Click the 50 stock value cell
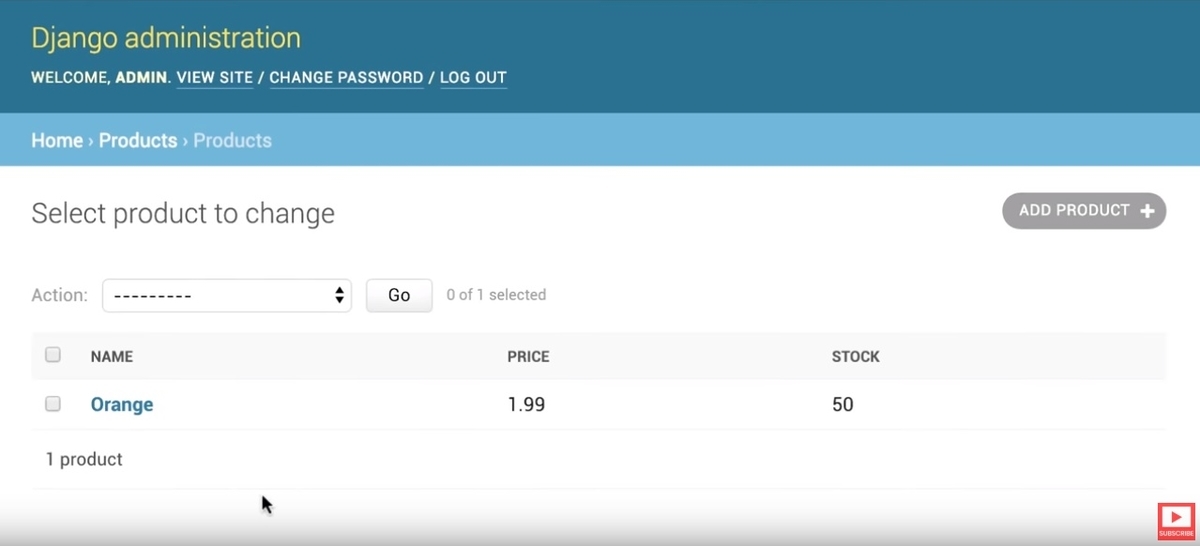The width and height of the screenshot is (1200, 546). [843, 405]
